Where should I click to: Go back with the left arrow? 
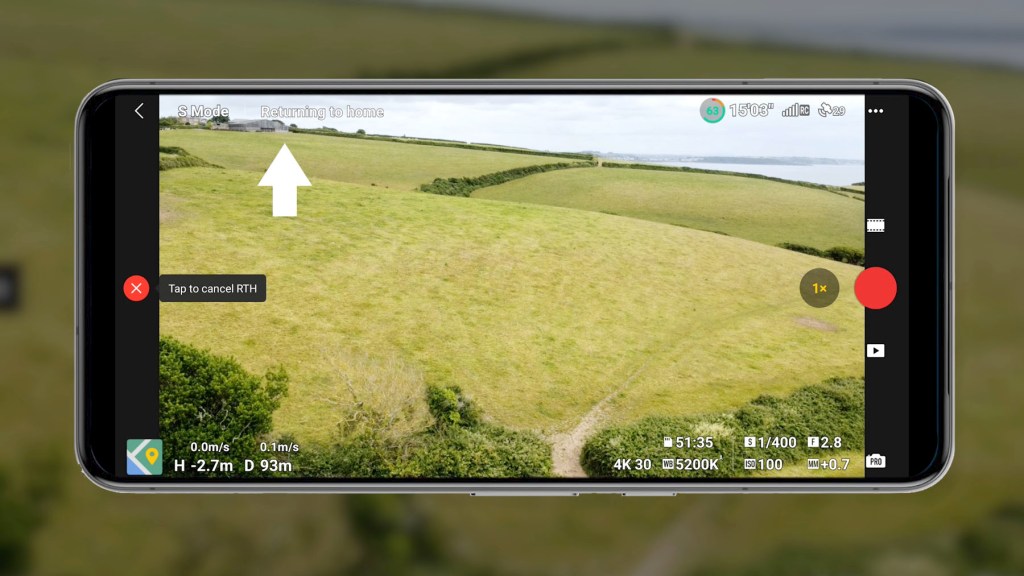coord(138,111)
